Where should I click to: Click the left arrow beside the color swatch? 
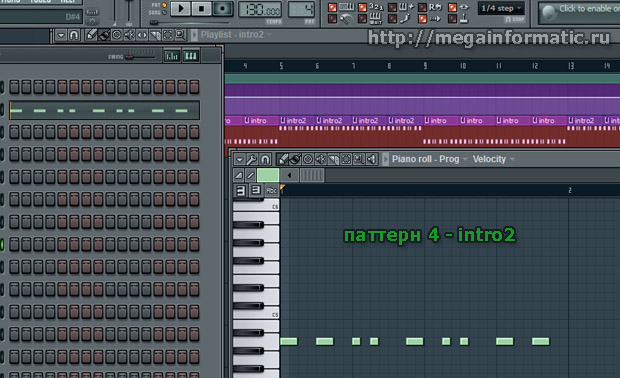tap(289, 175)
